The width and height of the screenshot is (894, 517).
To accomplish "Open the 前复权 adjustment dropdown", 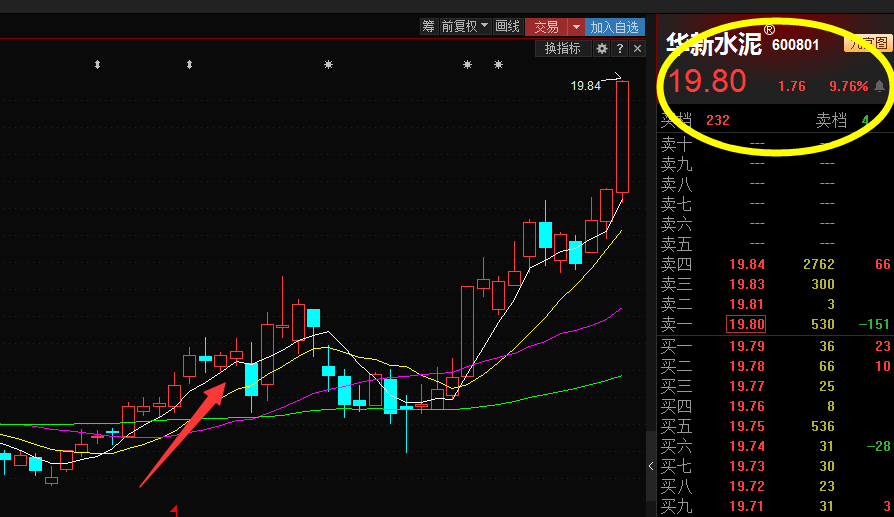I will (465, 27).
